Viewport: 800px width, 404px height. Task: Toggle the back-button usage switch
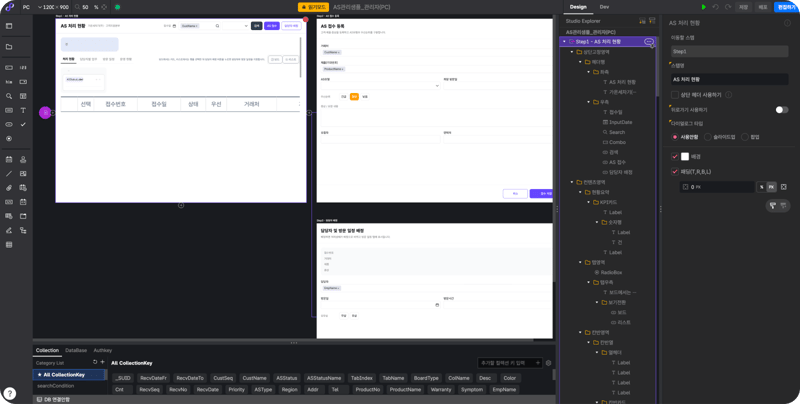782,110
